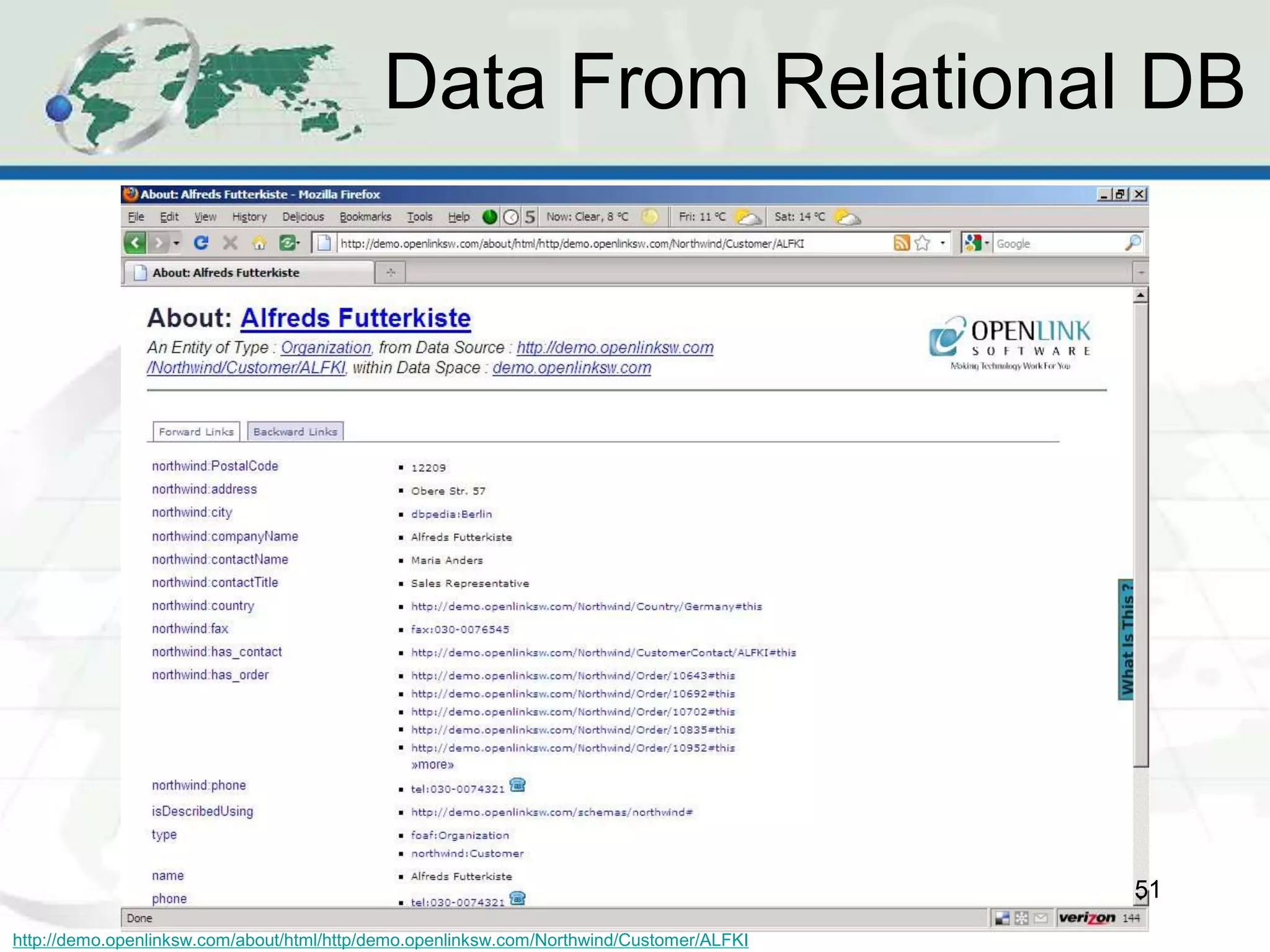Open the Order/10643#this link
The height and width of the screenshot is (952, 1270).
click(573, 676)
